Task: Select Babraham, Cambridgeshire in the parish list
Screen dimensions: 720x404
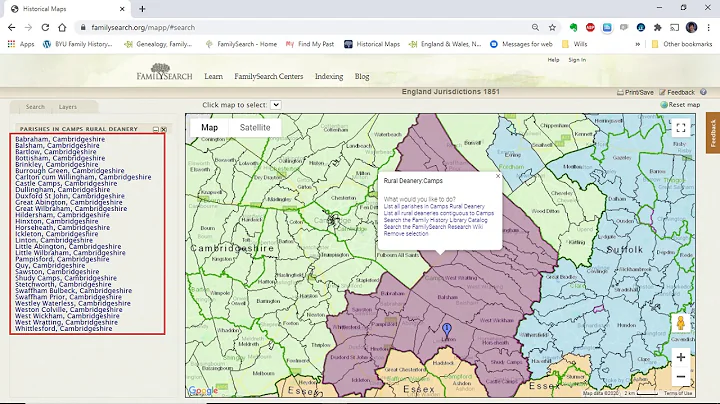Action: click(x=60, y=139)
